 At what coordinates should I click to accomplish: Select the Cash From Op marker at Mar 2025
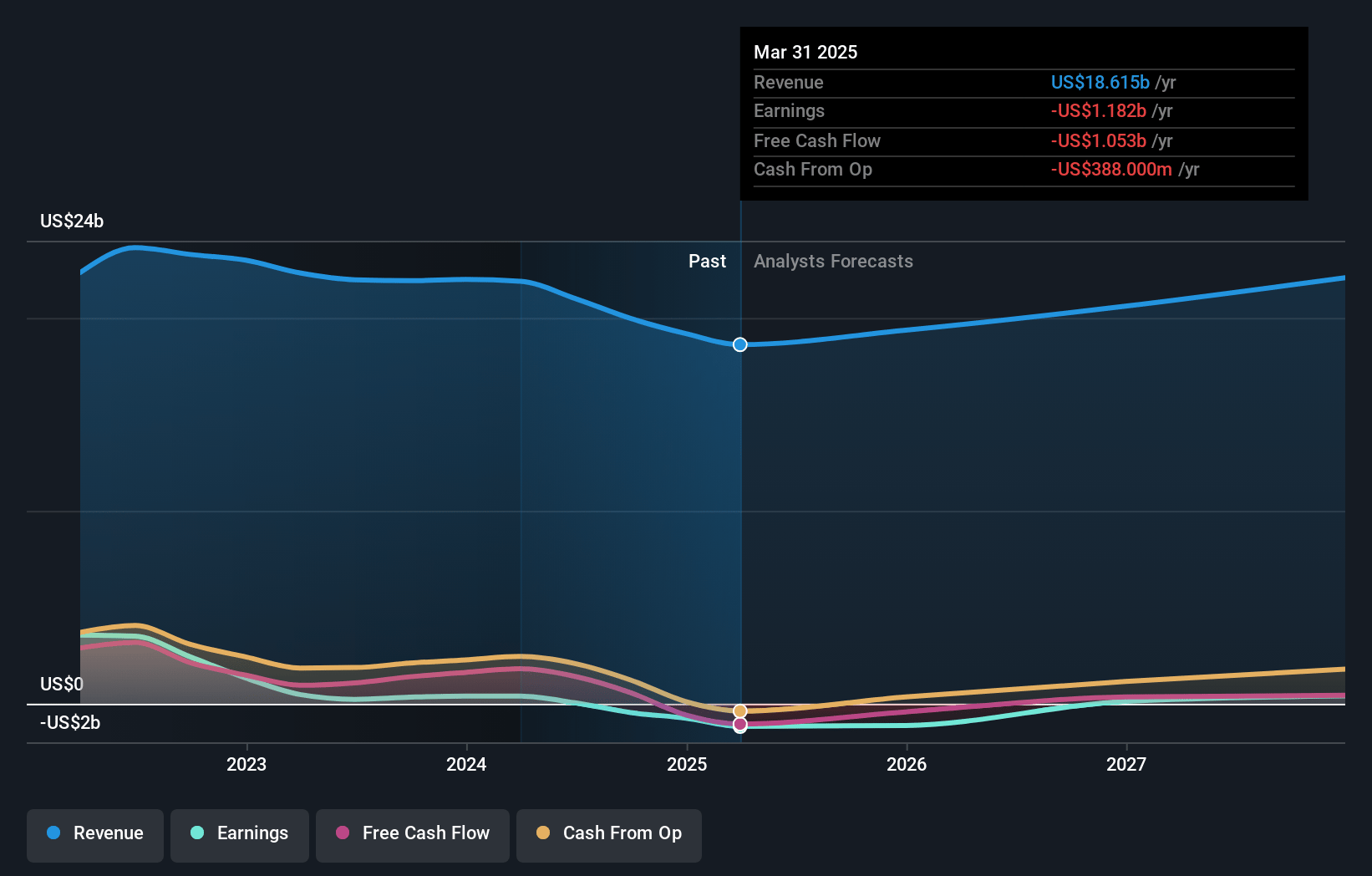coord(740,711)
